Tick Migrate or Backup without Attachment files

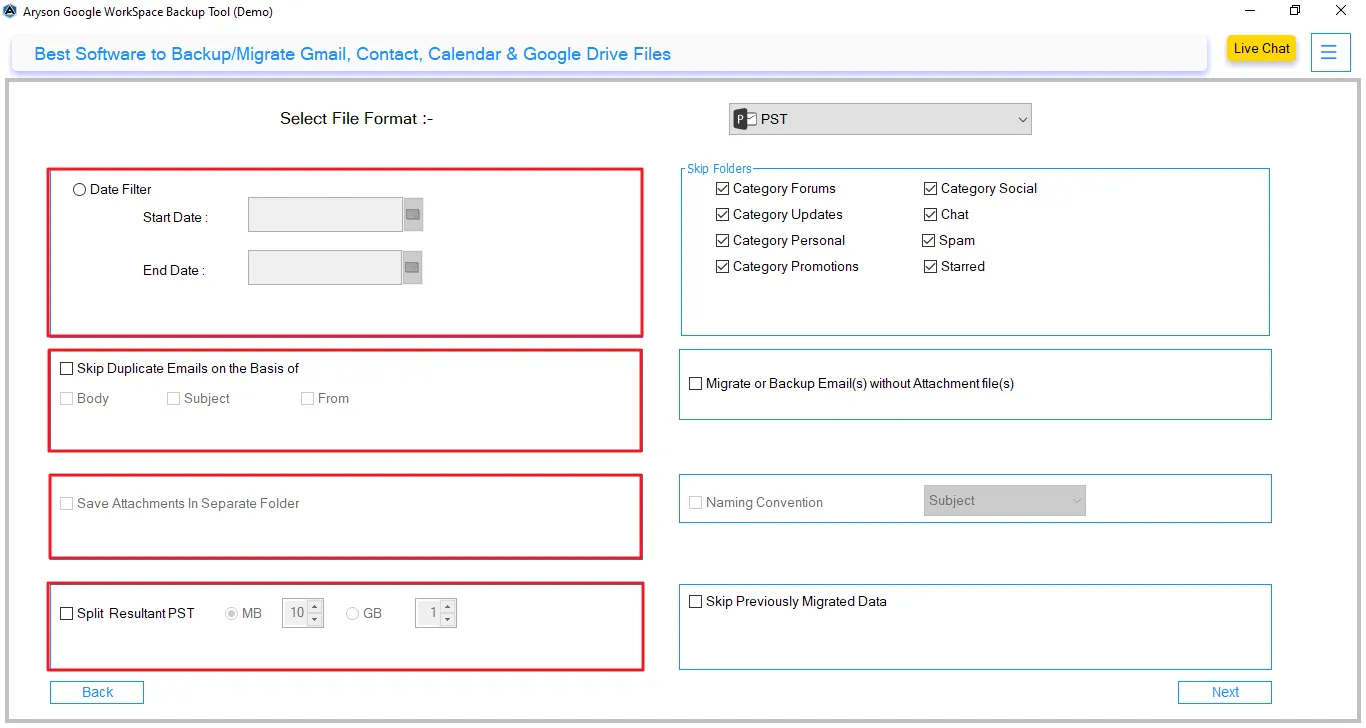tap(696, 384)
